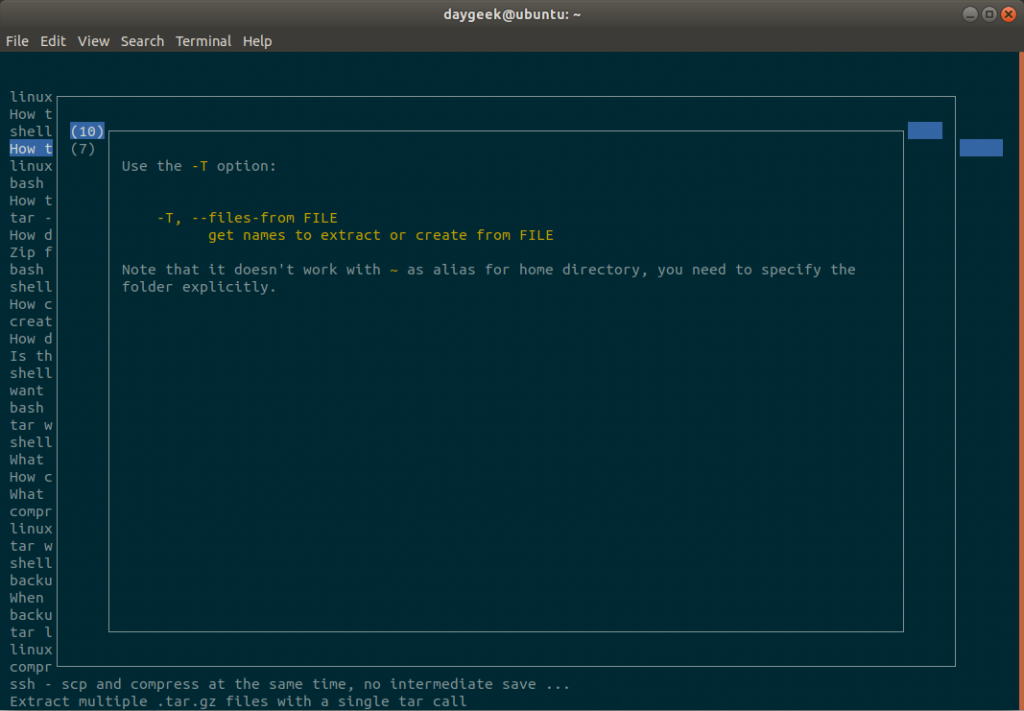1024x711 pixels.
Task: Select the answer with score (10)
Action: (86, 130)
